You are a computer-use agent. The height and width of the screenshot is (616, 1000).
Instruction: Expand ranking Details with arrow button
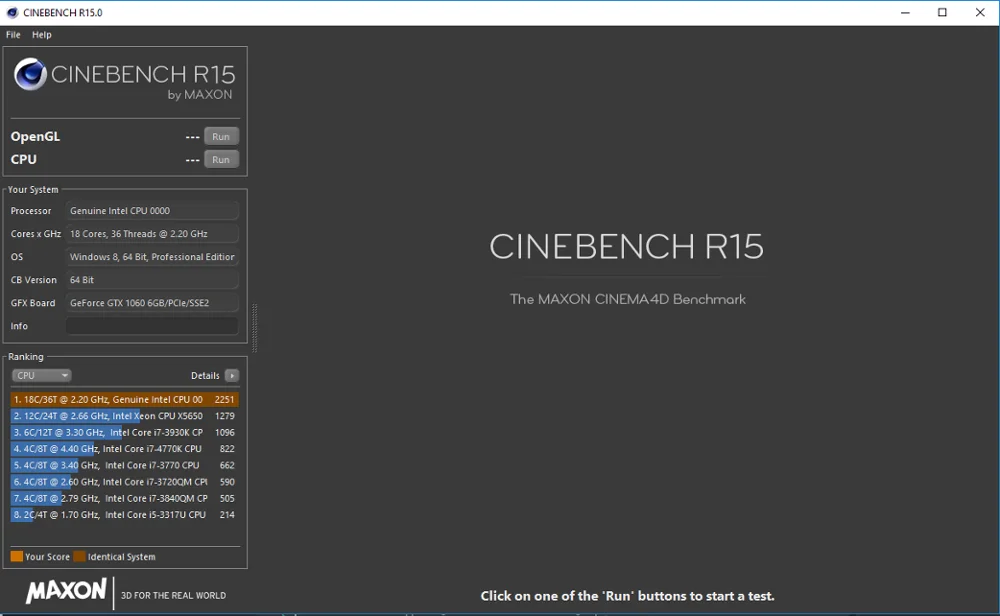232,376
